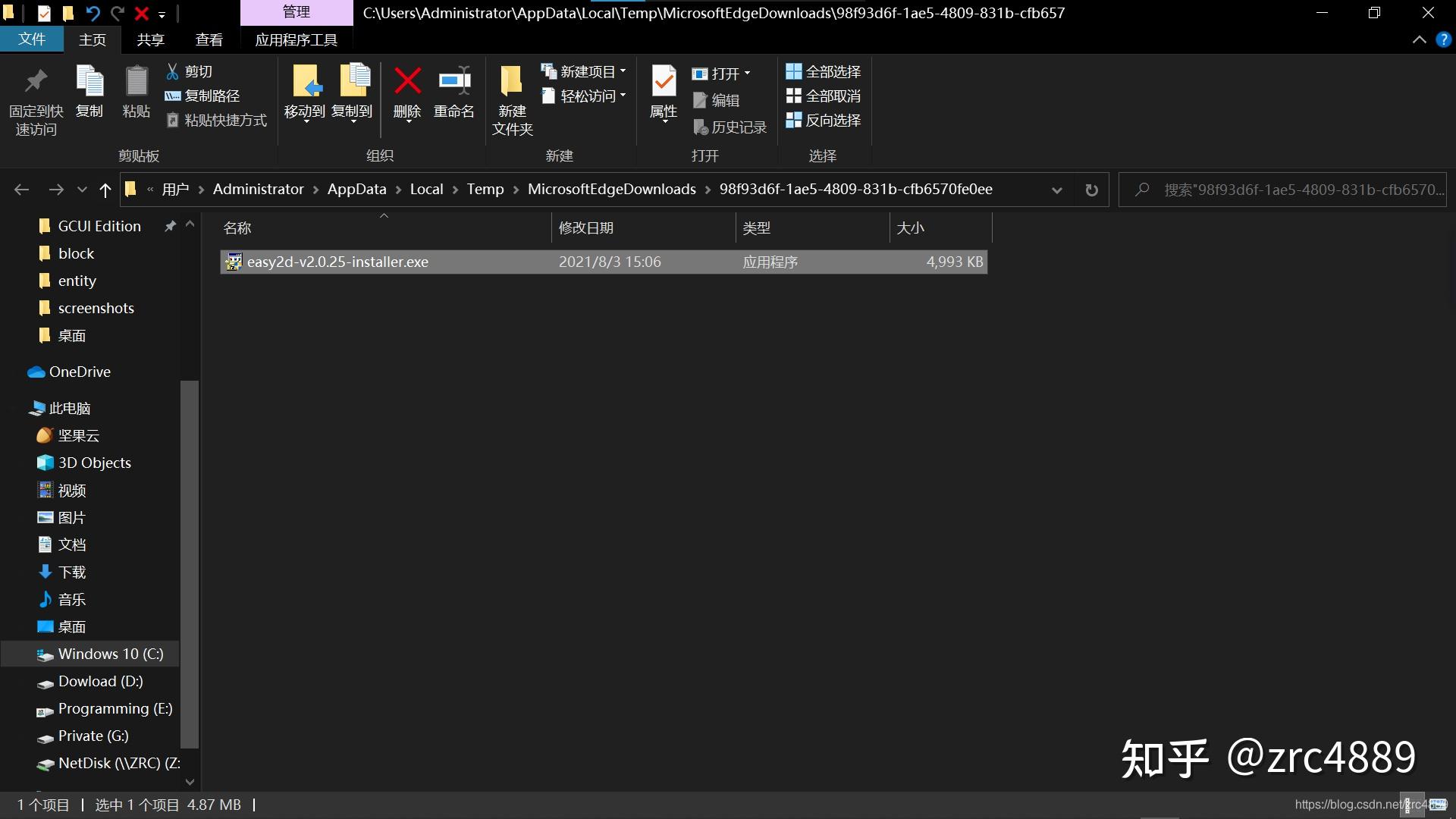
Task: View History in the Open group
Action: pyautogui.click(x=730, y=127)
